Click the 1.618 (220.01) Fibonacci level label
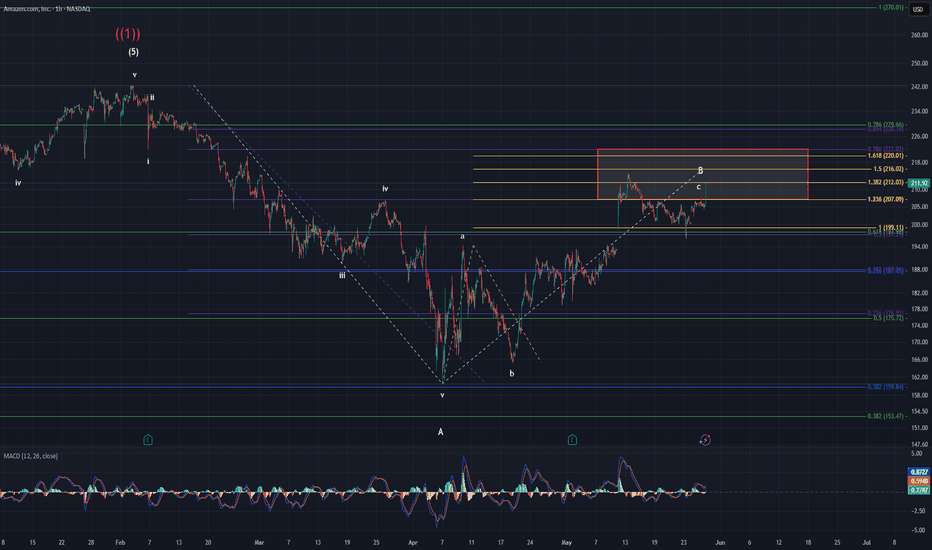The image size is (932, 550). [x=886, y=156]
